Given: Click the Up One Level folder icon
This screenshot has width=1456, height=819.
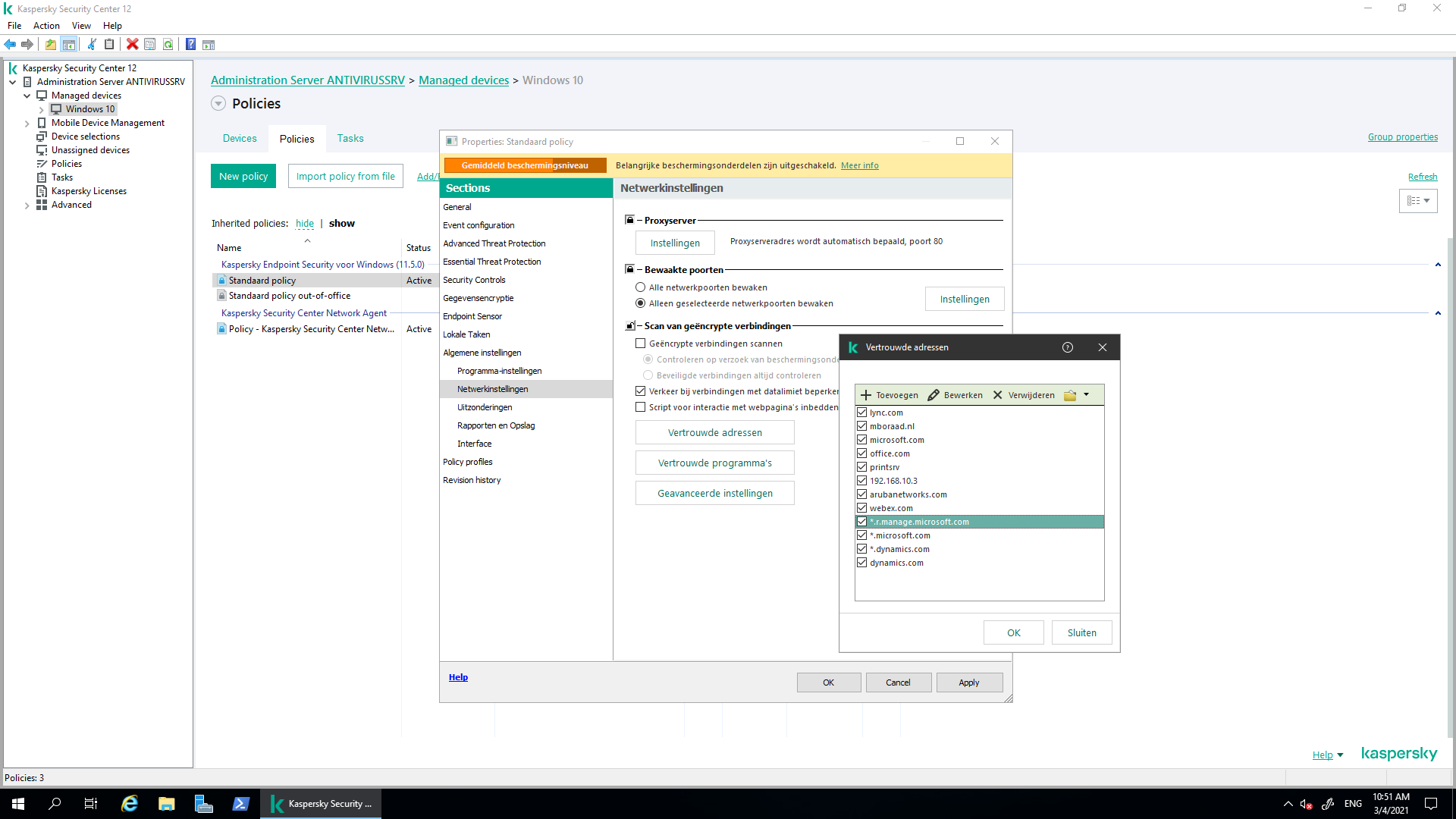Looking at the screenshot, I should pyautogui.click(x=50, y=45).
